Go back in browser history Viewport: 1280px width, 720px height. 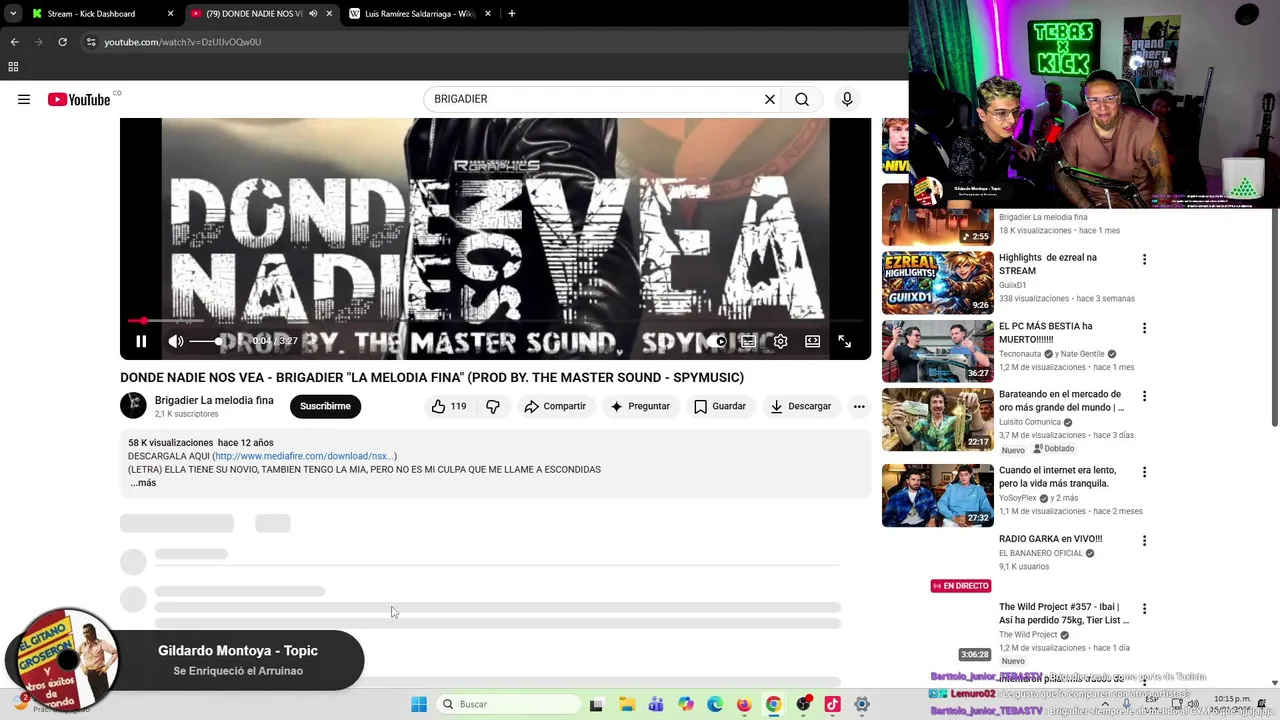coord(14,42)
